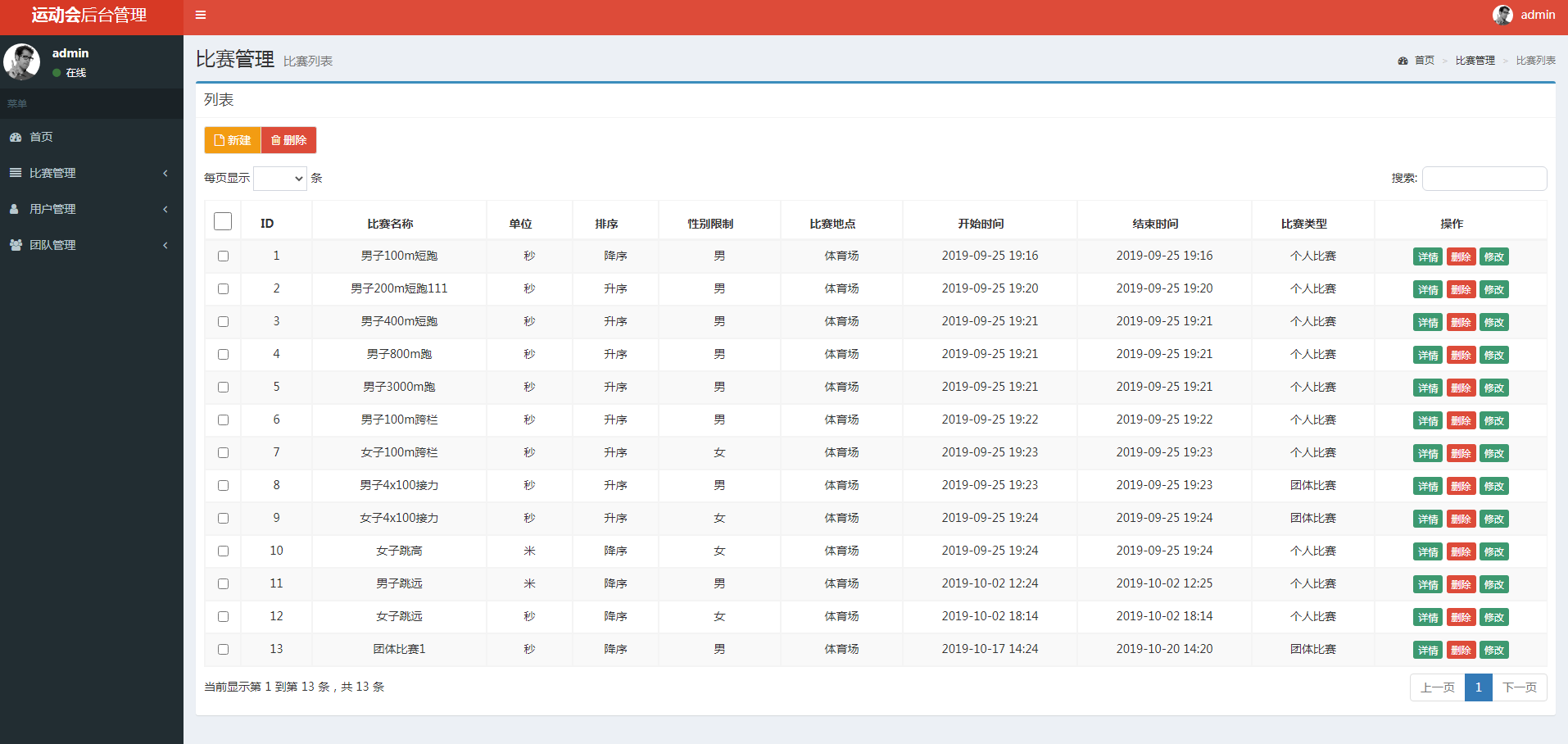This screenshot has width=1568, height=744.
Task: View 详情 for 男子4x100接力
Action: click(1428, 486)
